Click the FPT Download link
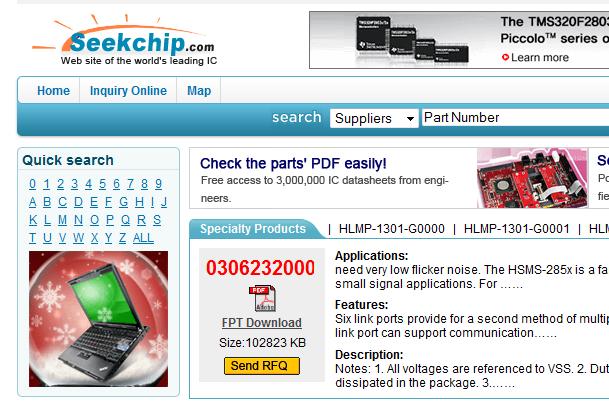This screenshot has height=408, width=609. [262, 323]
